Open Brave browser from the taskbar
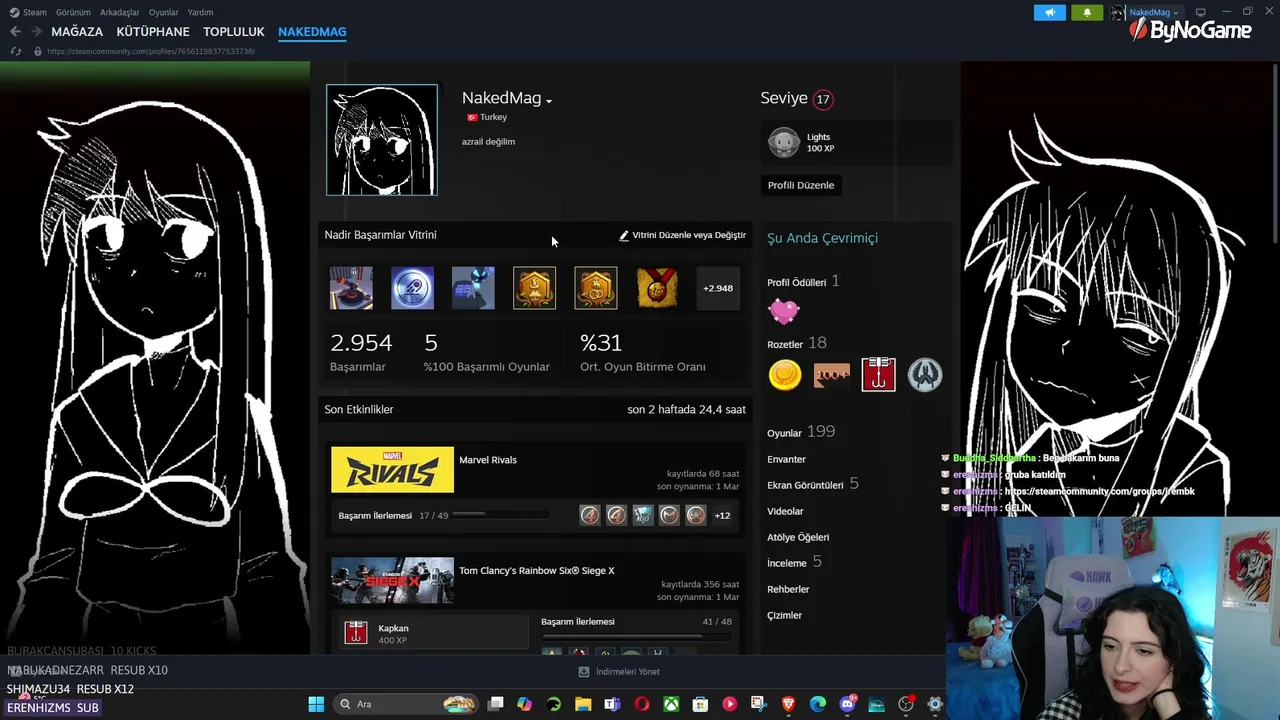This screenshot has width=1280, height=720. (x=788, y=704)
